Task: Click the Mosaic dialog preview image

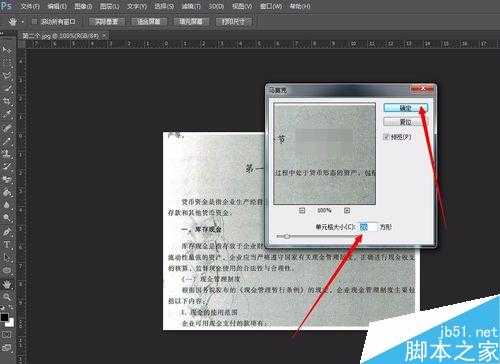Action: pos(324,154)
